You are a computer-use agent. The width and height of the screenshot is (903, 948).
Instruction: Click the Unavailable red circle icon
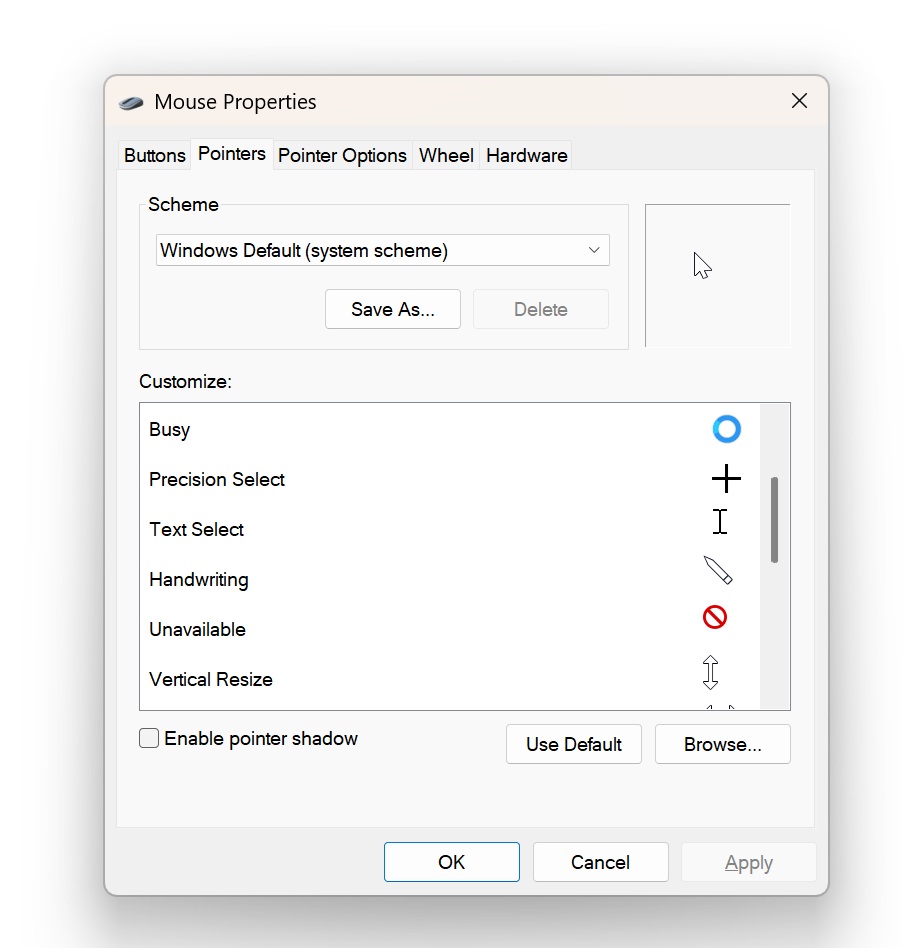(714, 617)
